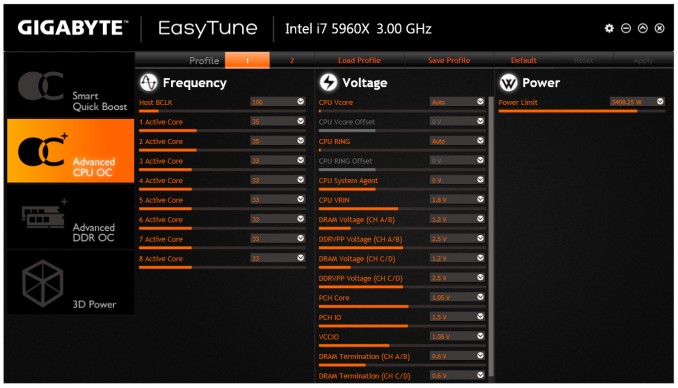Open the 4 Active Core dropdown

[x=301, y=180]
